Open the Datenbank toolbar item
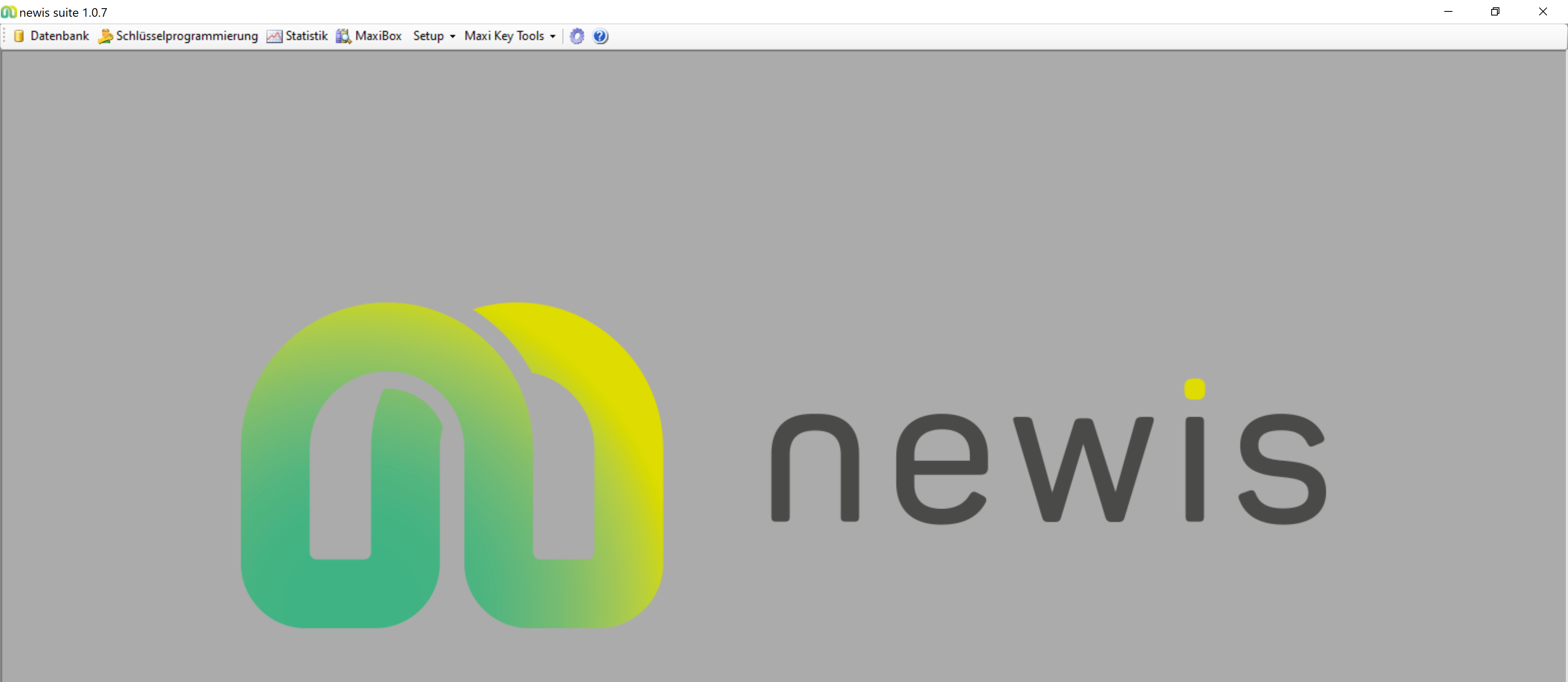This screenshot has width=1568, height=682. tap(51, 36)
